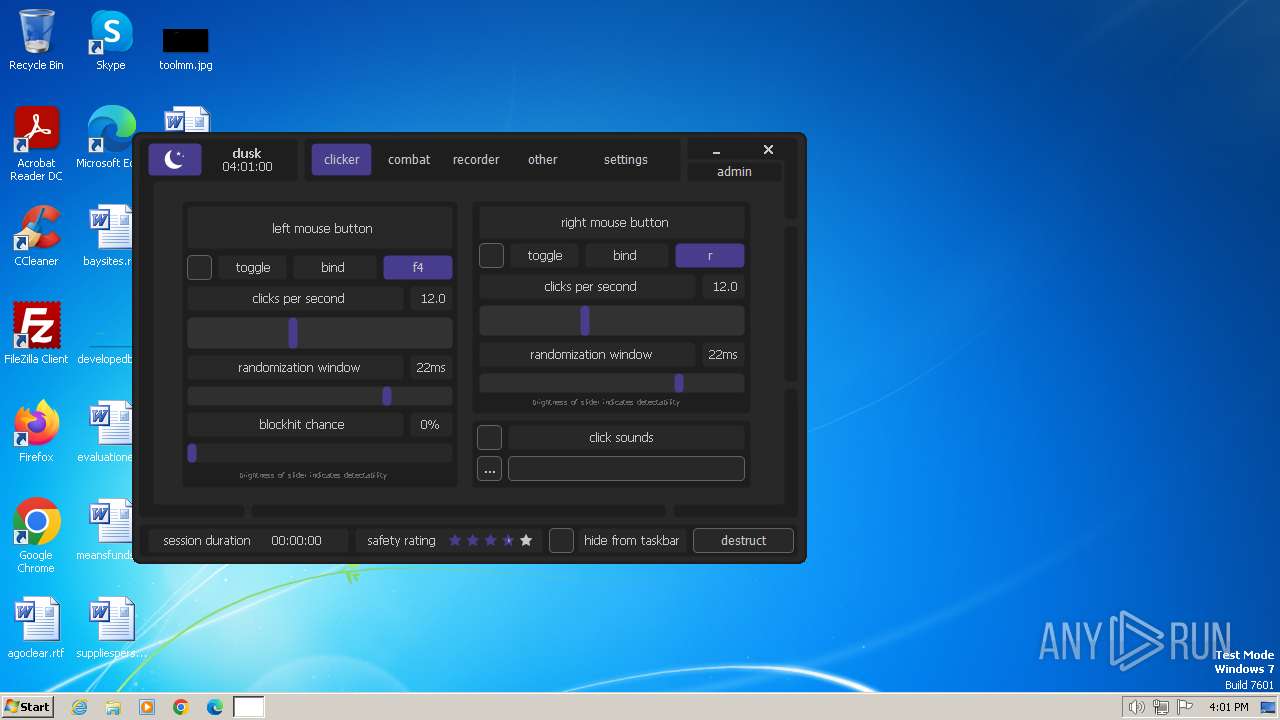The image size is (1280, 720).
Task: Open the recorder tab
Action: coord(476,159)
